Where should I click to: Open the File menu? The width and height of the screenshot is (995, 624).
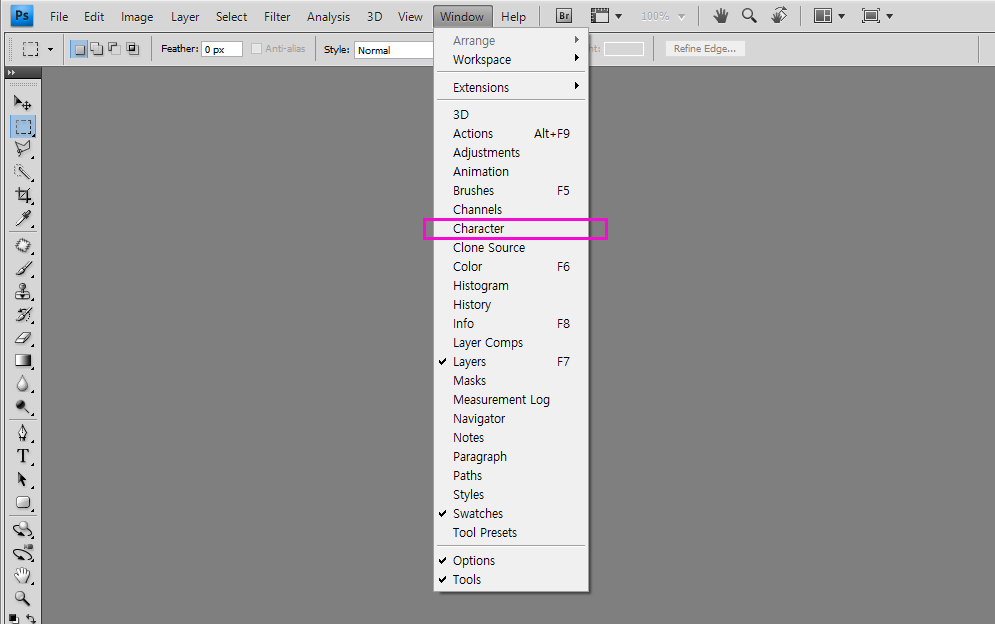pos(59,17)
